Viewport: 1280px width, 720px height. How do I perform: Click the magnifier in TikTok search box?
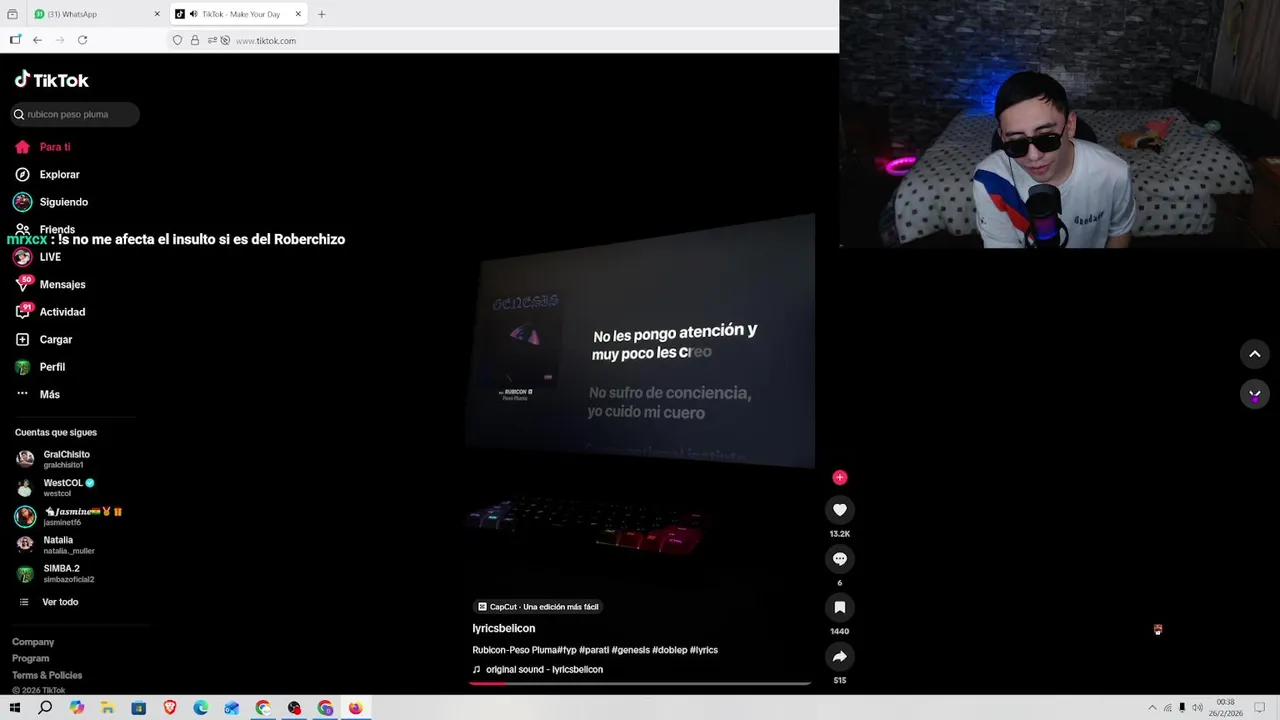point(19,114)
